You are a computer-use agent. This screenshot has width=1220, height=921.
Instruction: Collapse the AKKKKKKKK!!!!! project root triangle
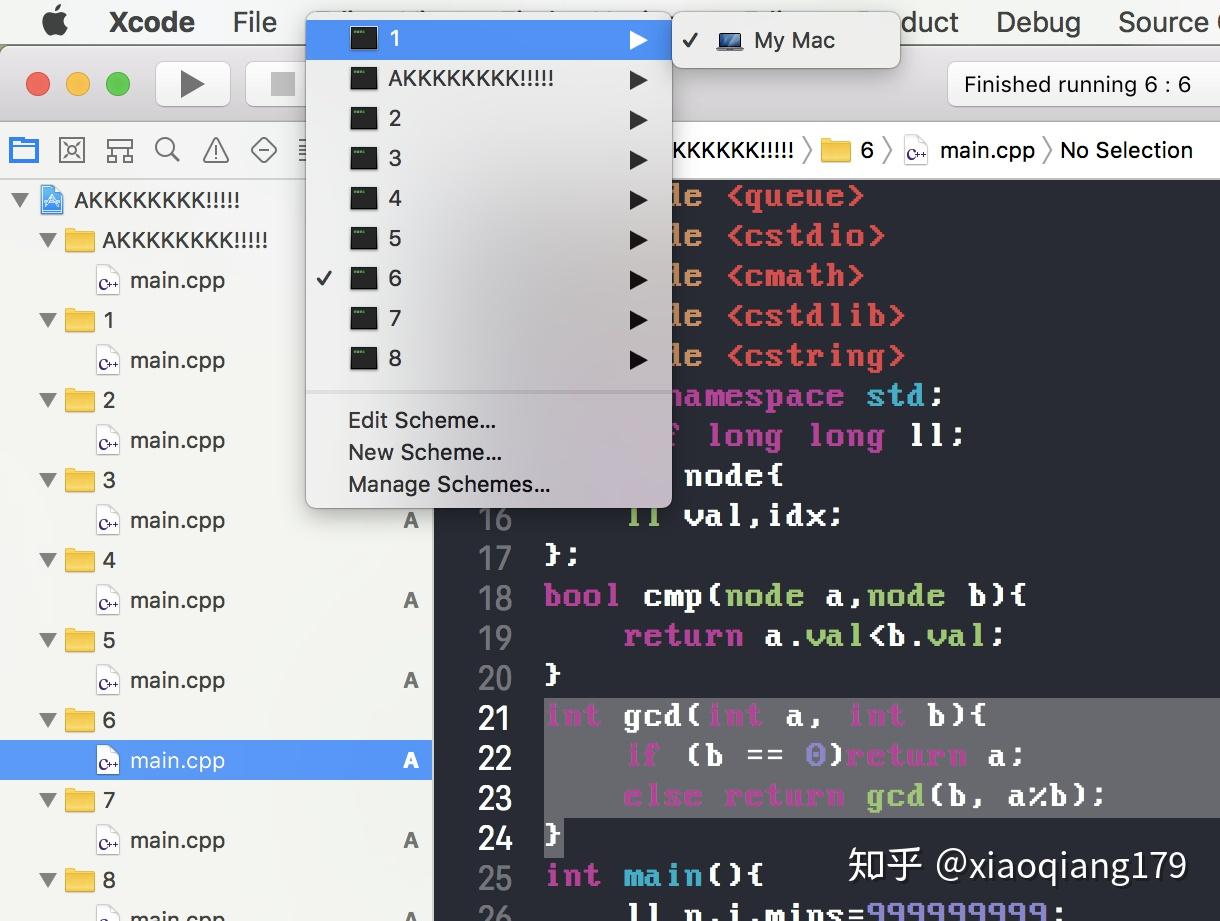[20, 200]
